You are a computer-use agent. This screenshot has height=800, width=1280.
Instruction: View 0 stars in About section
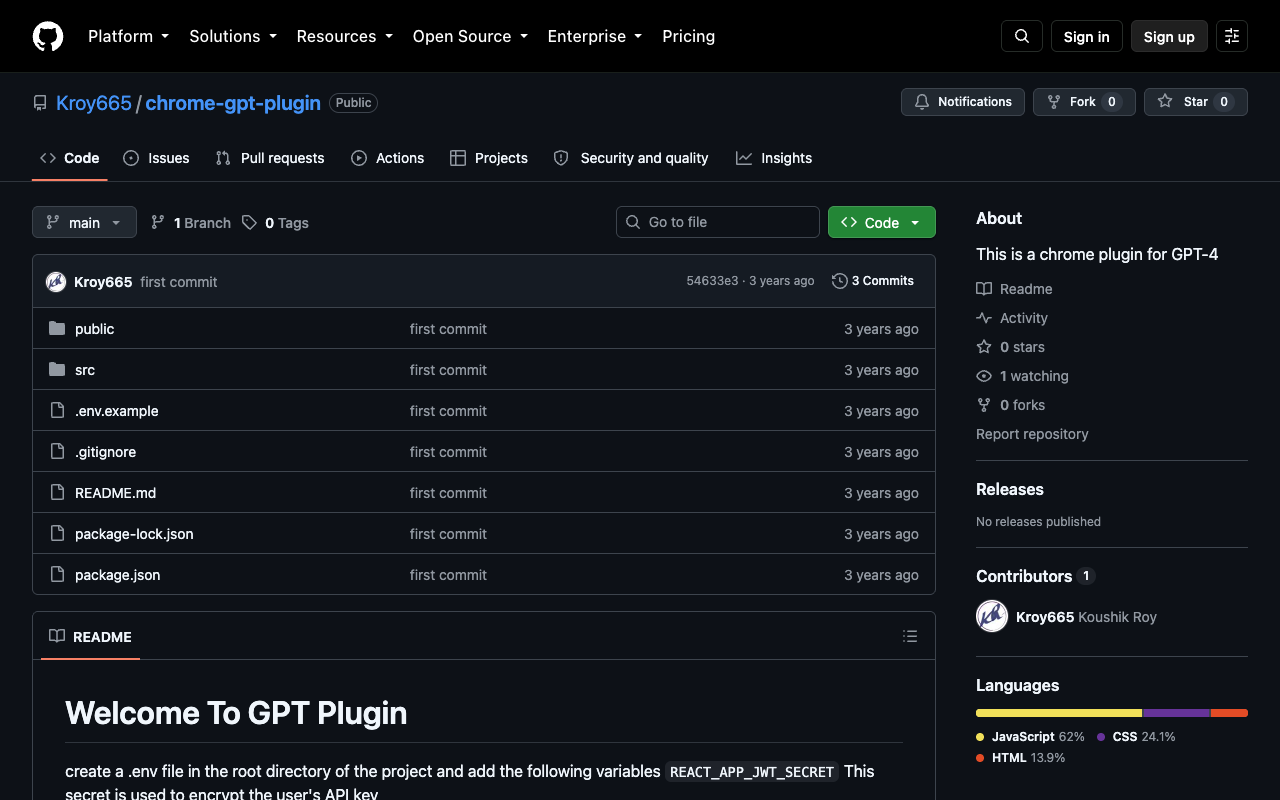pos(1010,347)
